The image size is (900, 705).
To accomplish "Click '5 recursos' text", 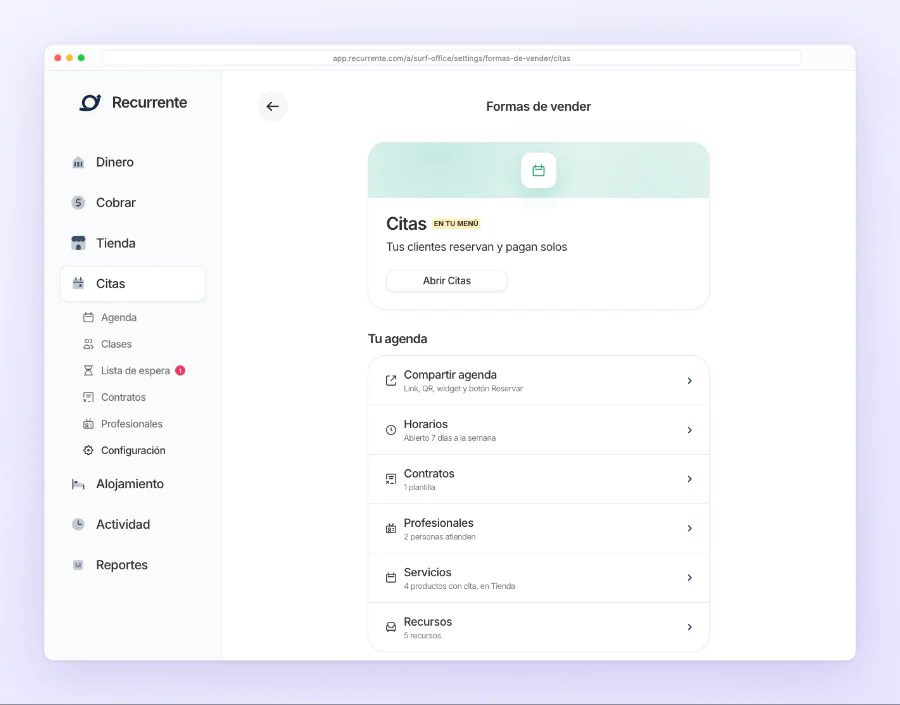I will (422, 636).
